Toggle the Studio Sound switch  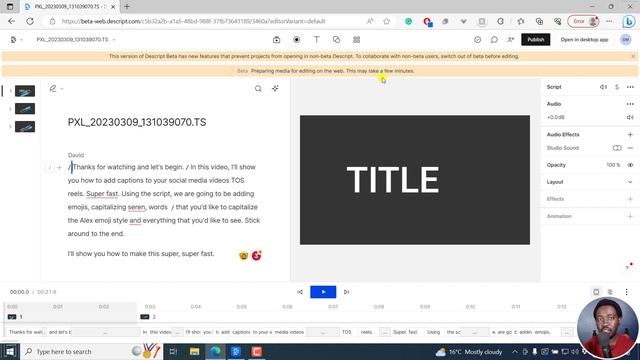pos(617,148)
